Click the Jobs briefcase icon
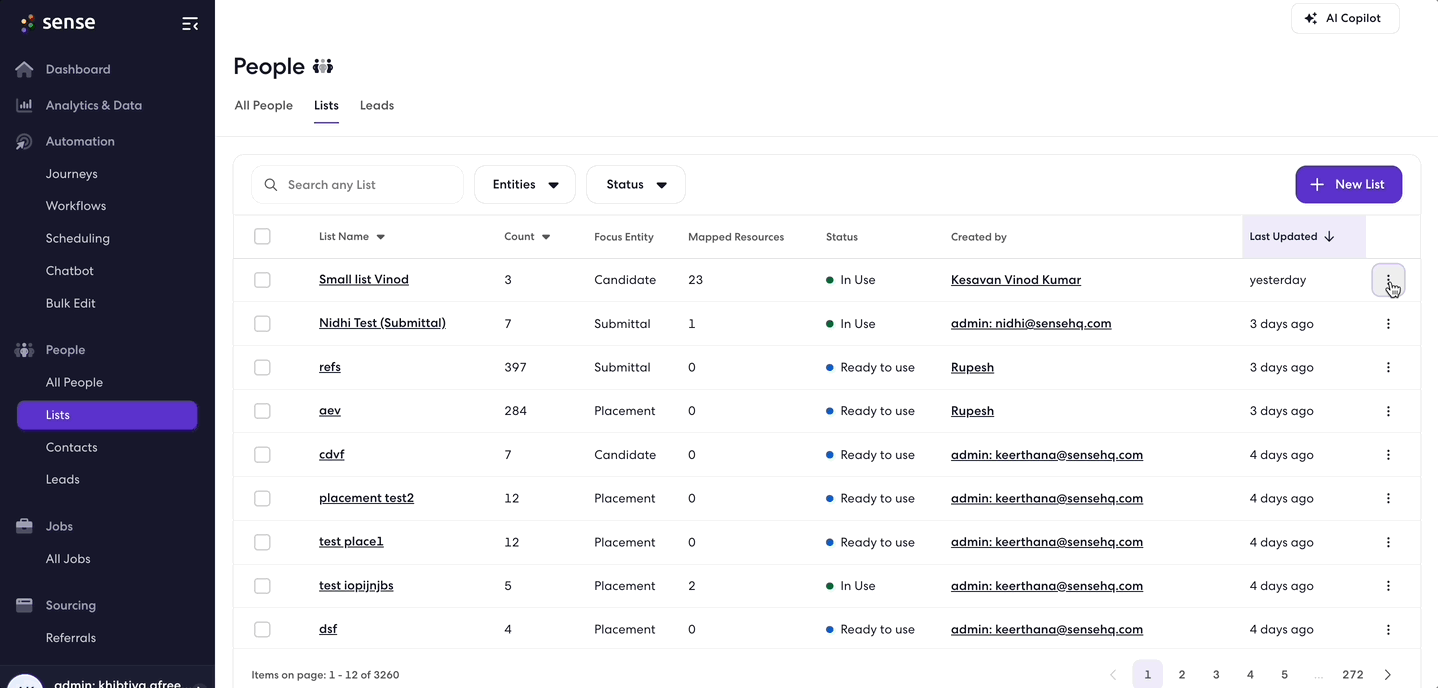This screenshot has height=688, width=1438. [24, 526]
